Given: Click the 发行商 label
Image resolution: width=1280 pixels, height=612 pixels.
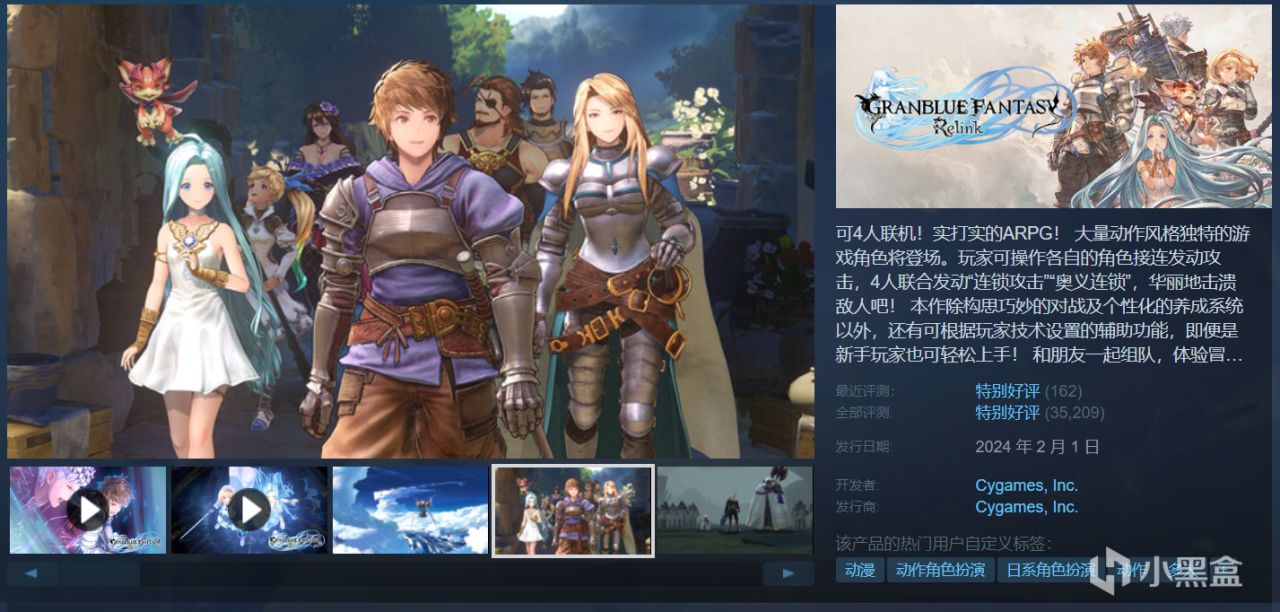Looking at the screenshot, I should click(858, 507).
